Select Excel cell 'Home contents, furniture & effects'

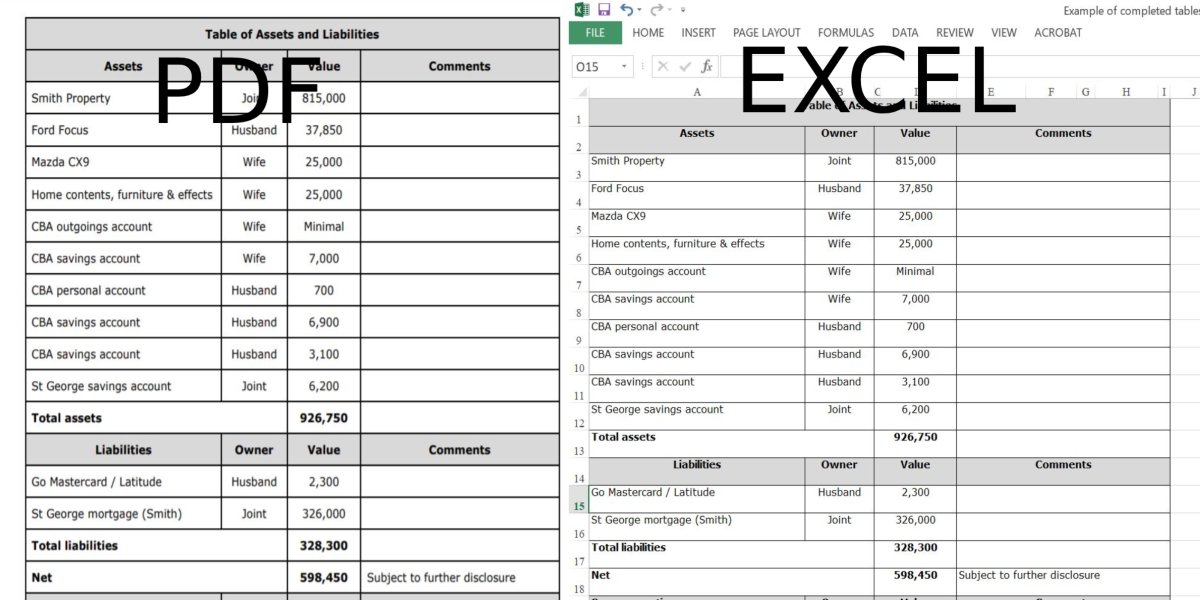click(x=697, y=250)
